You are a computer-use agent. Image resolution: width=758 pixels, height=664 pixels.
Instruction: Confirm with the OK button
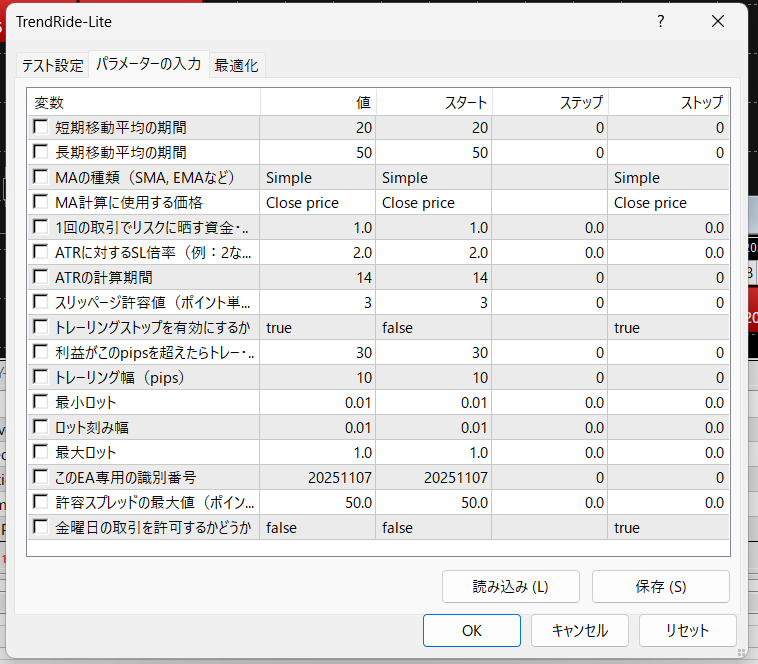pos(472,630)
